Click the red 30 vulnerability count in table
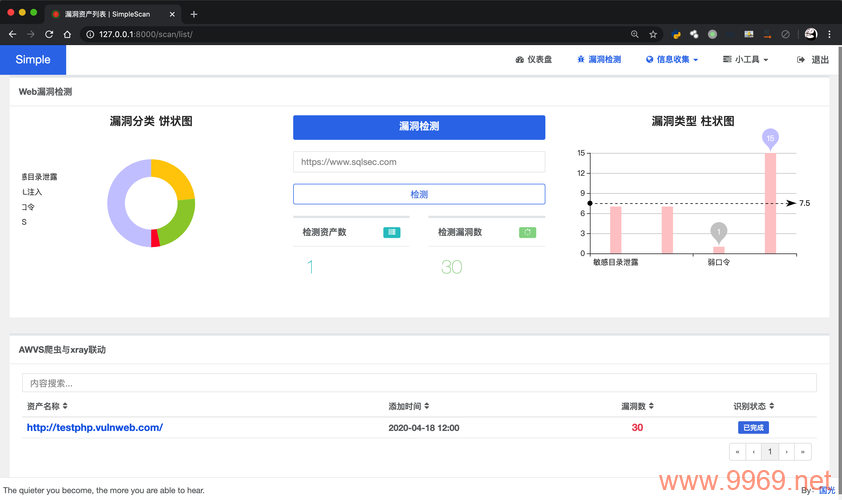 tap(637, 427)
